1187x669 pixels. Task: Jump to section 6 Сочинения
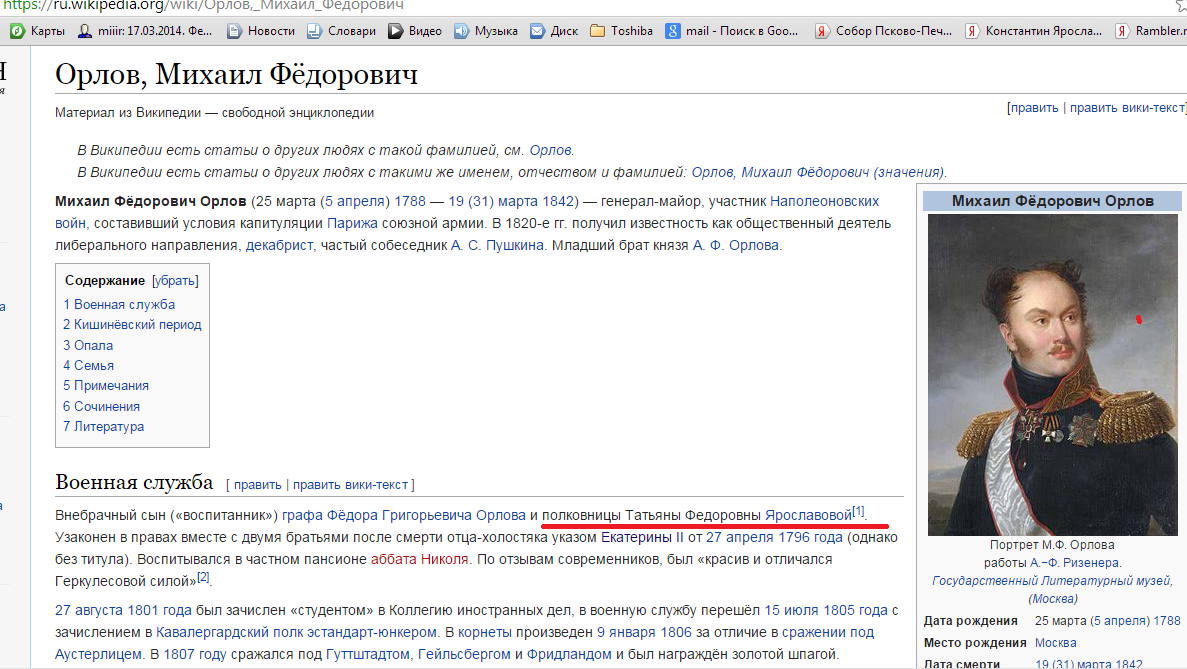tap(101, 406)
